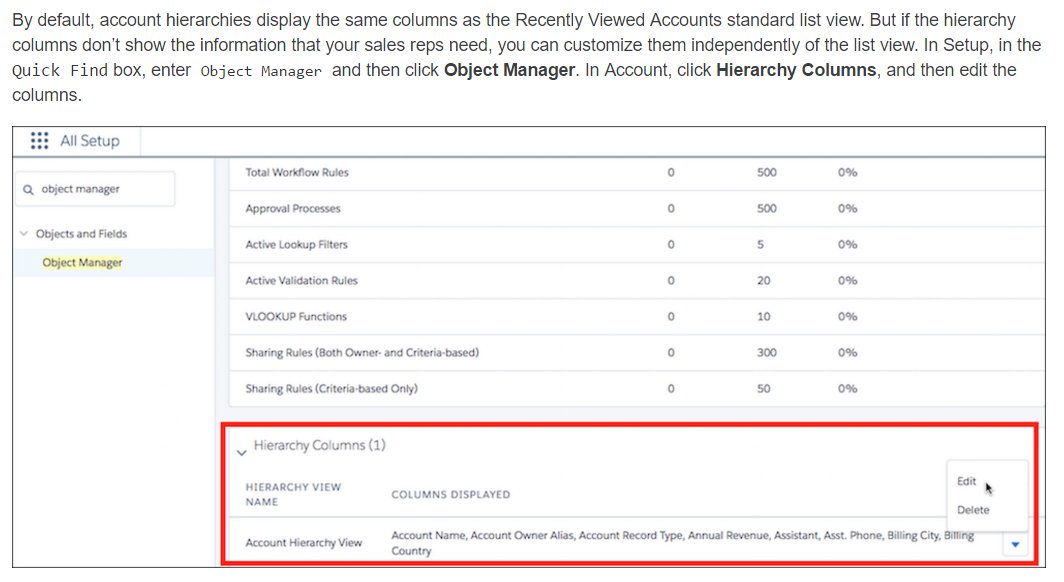Screen dimensions: 1064x582
Task: Click the search magnifier icon in Quick Find
Action: [x=28, y=190]
